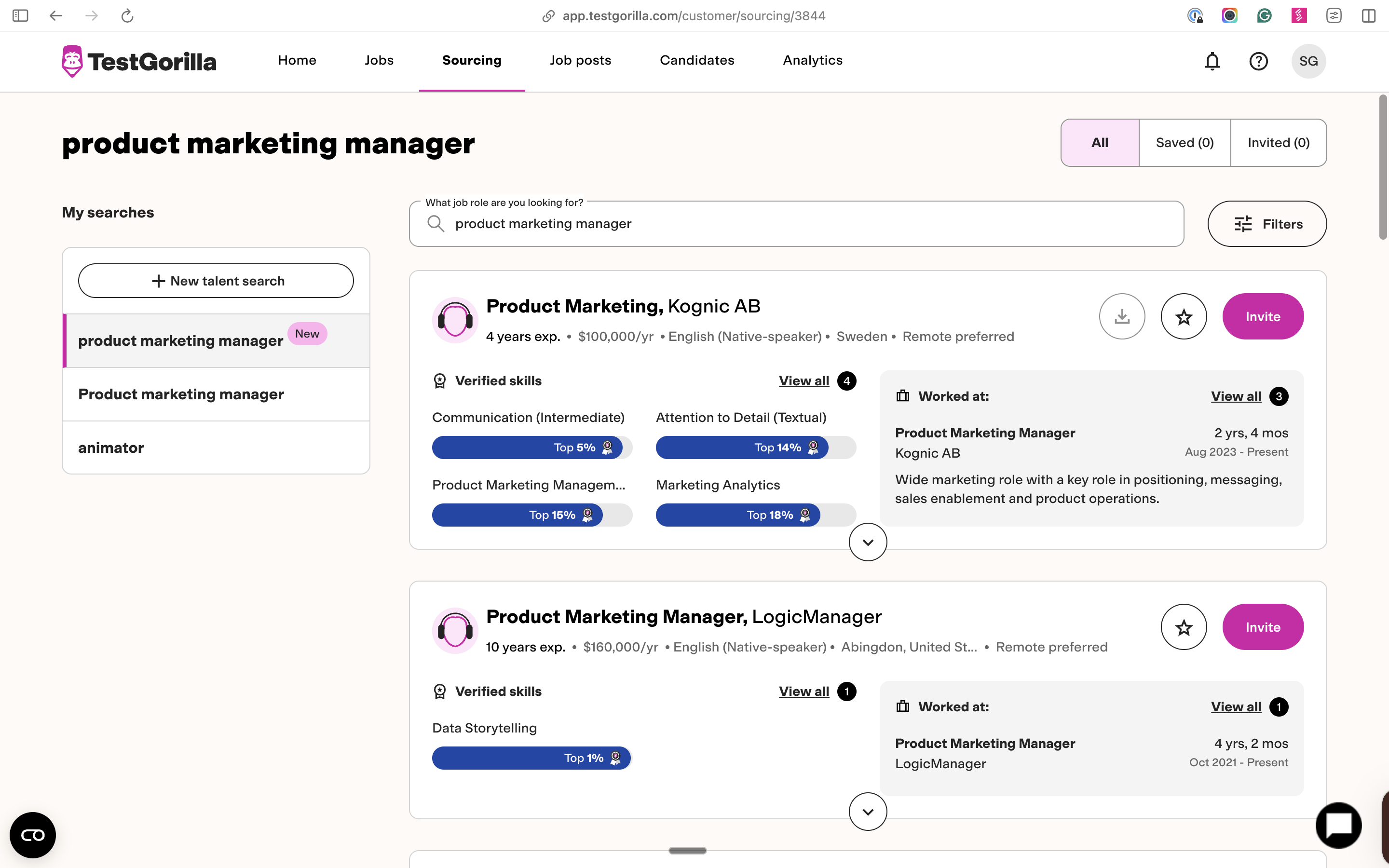1389x868 pixels.
Task: Open the help question mark icon
Action: [x=1258, y=61]
